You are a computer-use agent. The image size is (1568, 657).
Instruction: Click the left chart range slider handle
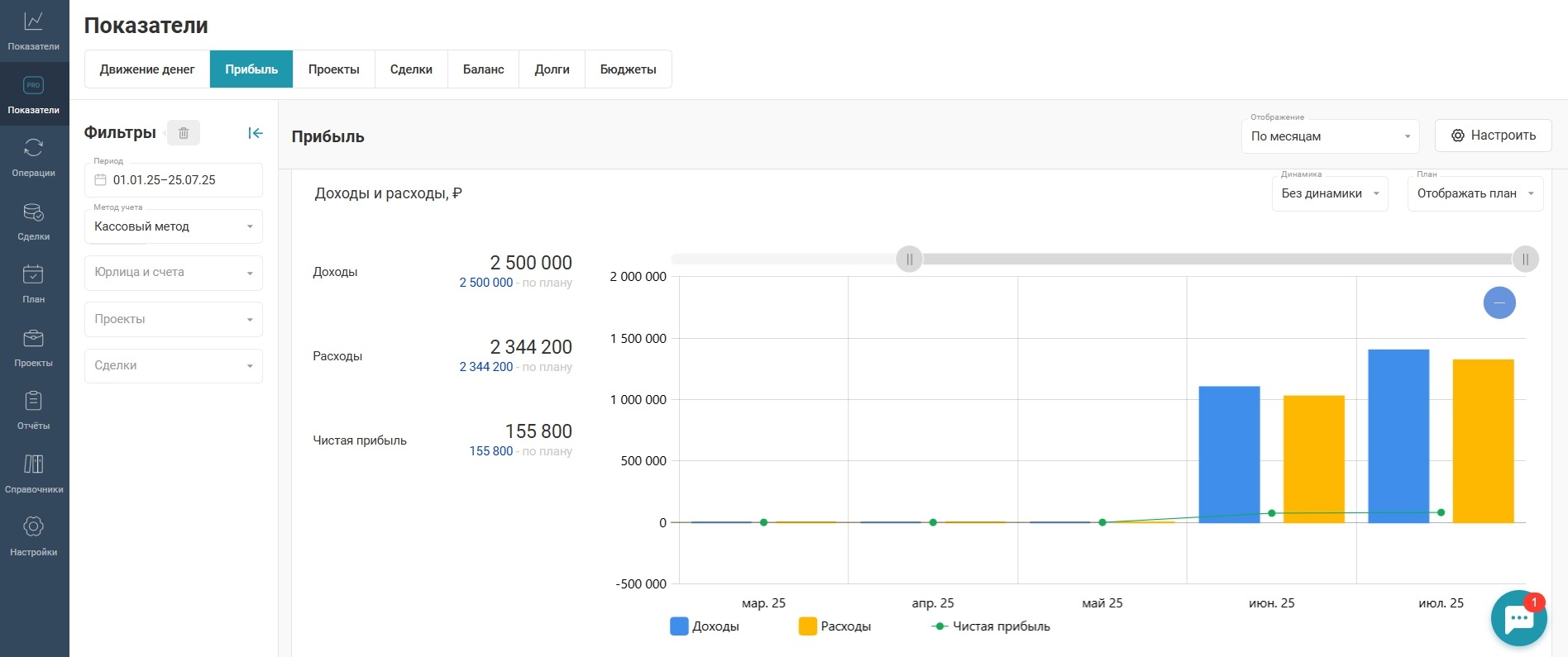tap(909, 259)
